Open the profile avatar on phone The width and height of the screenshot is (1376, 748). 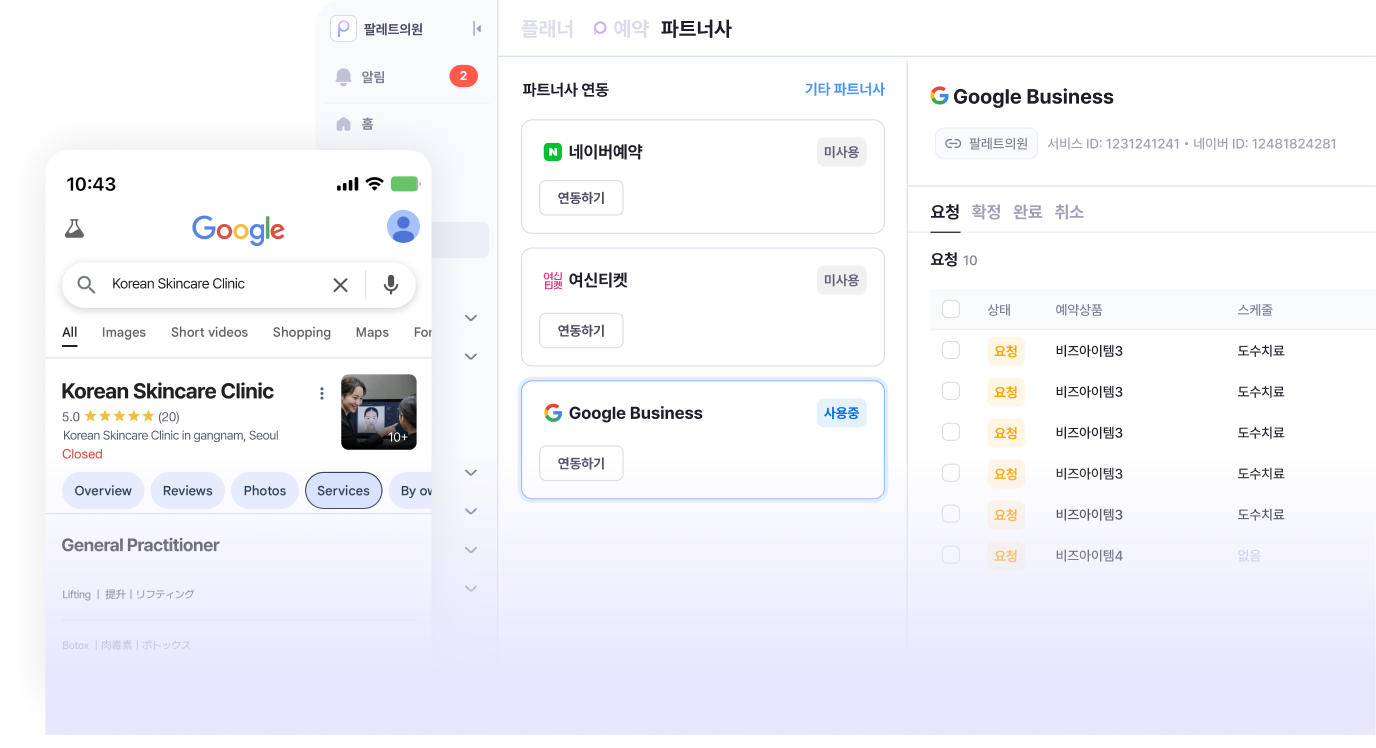coord(403,227)
